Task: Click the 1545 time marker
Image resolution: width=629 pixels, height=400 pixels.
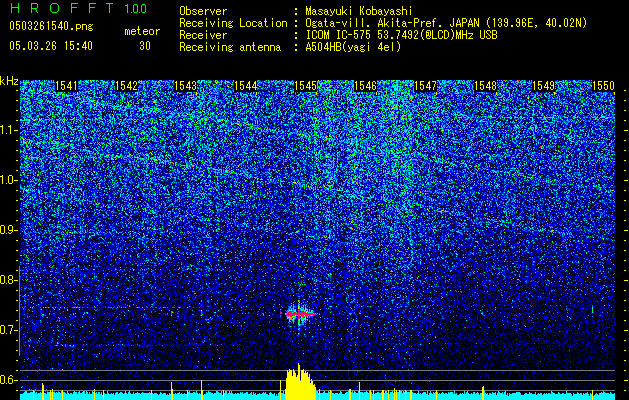Action: pyautogui.click(x=306, y=86)
